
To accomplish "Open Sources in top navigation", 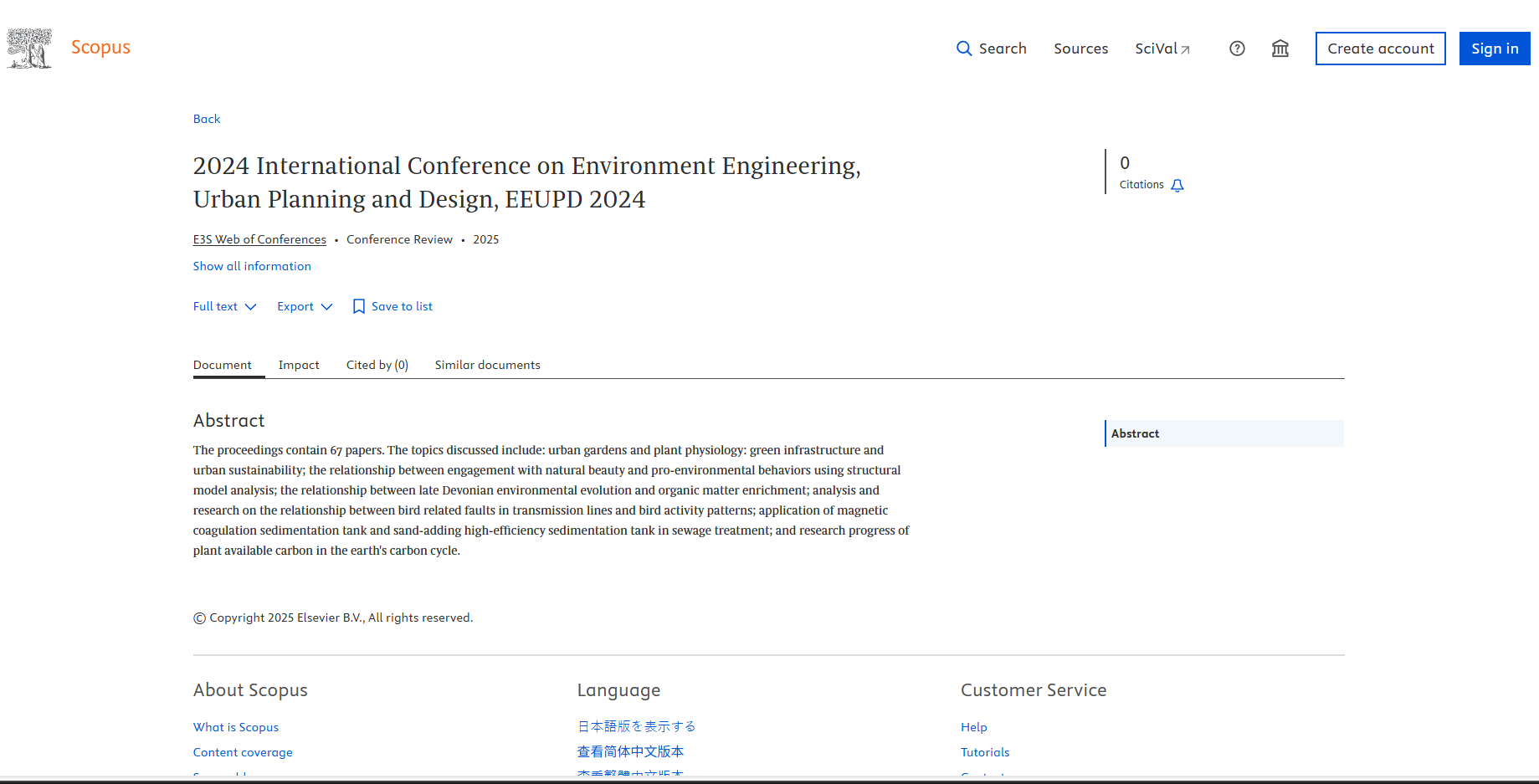I will (x=1080, y=49).
